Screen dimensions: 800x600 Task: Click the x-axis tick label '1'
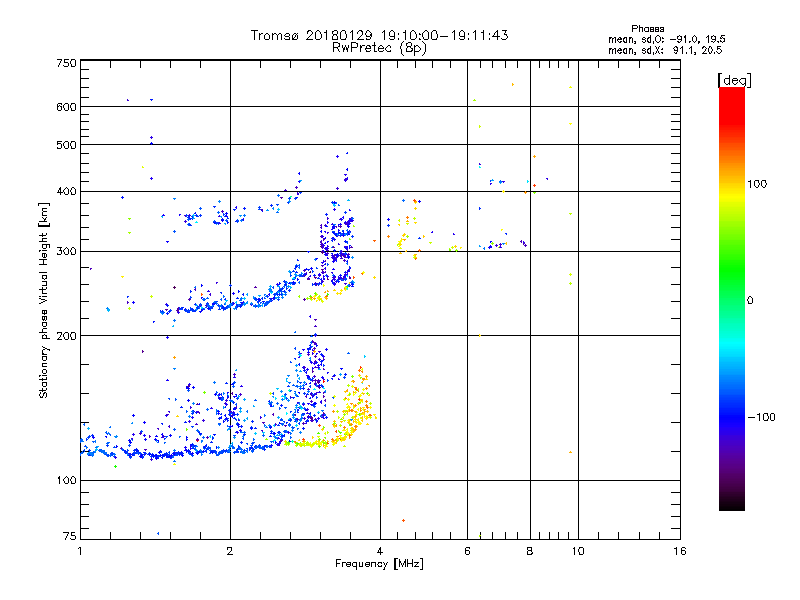pyautogui.click(x=80, y=551)
